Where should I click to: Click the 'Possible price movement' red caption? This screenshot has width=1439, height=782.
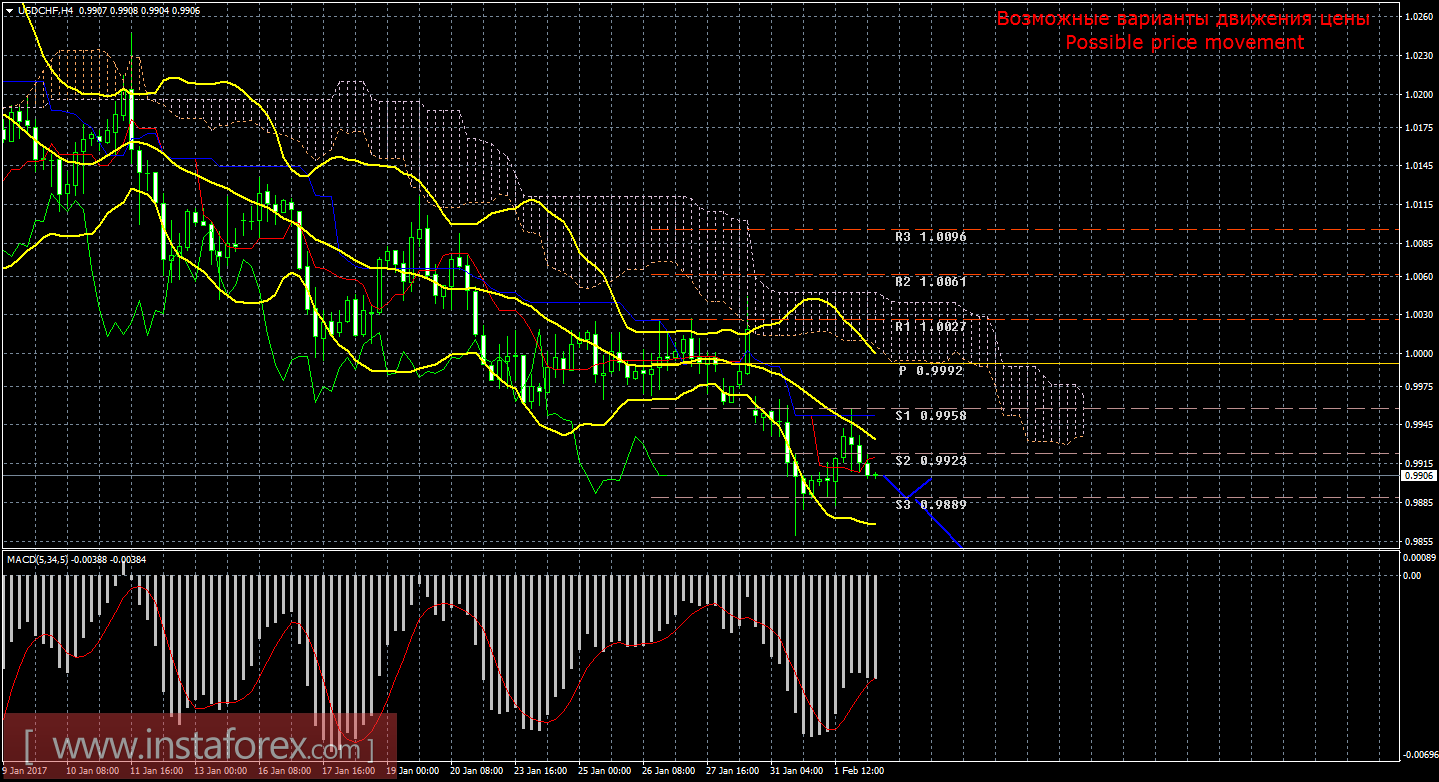(x=1184, y=42)
